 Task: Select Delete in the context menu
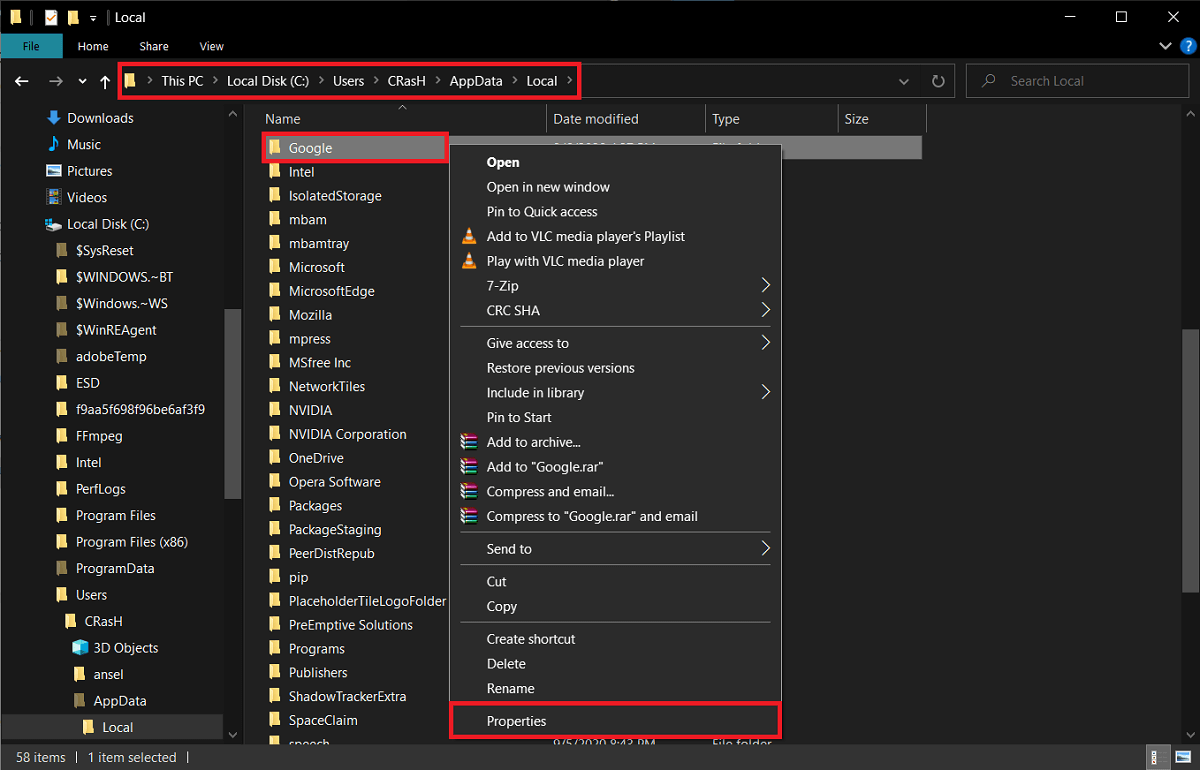(506, 664)
